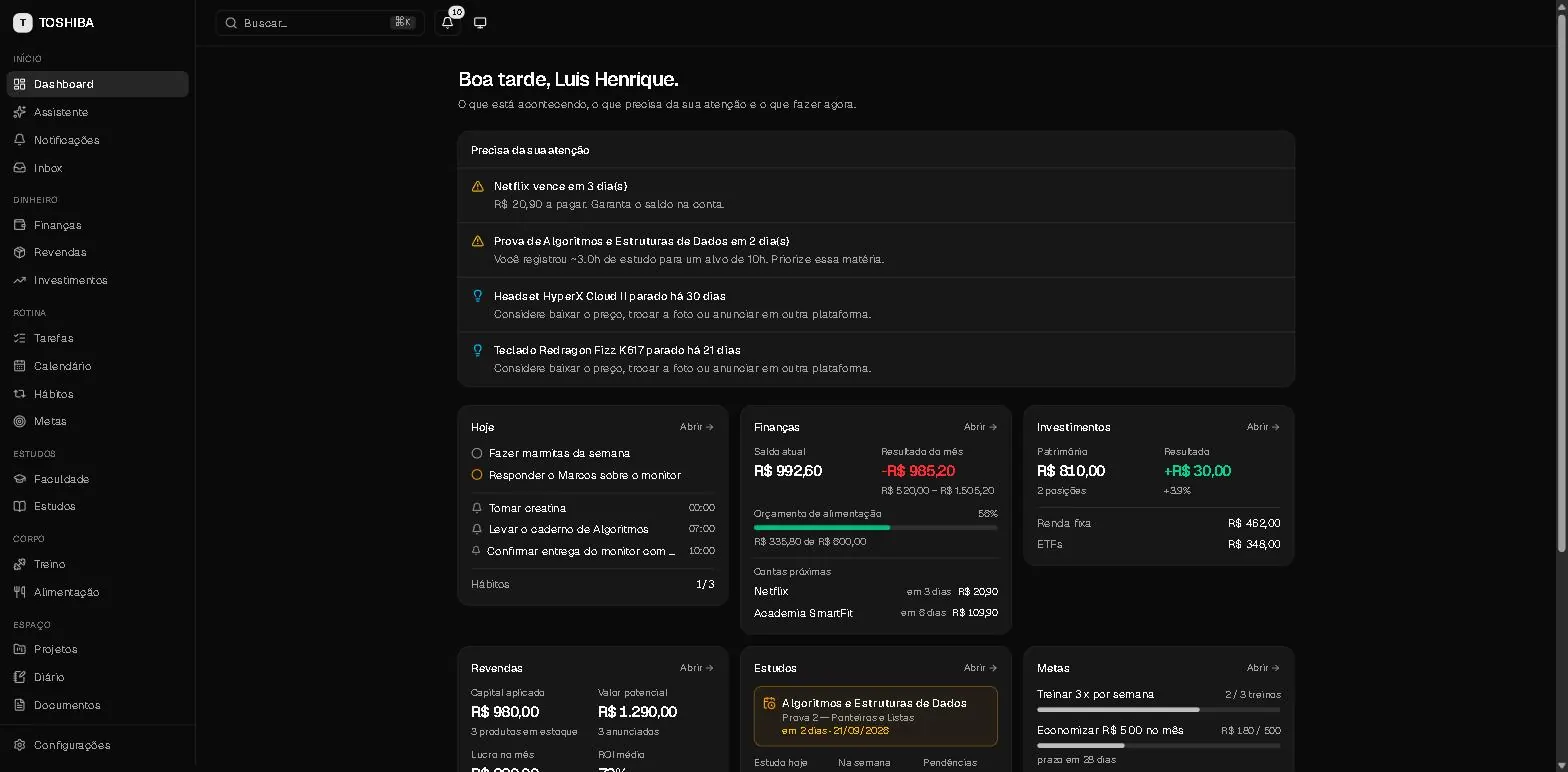Mark "Fazer marmitas da semana" as done
The width and height of the screenshot is (1568, 772).
tap(477, 453)
